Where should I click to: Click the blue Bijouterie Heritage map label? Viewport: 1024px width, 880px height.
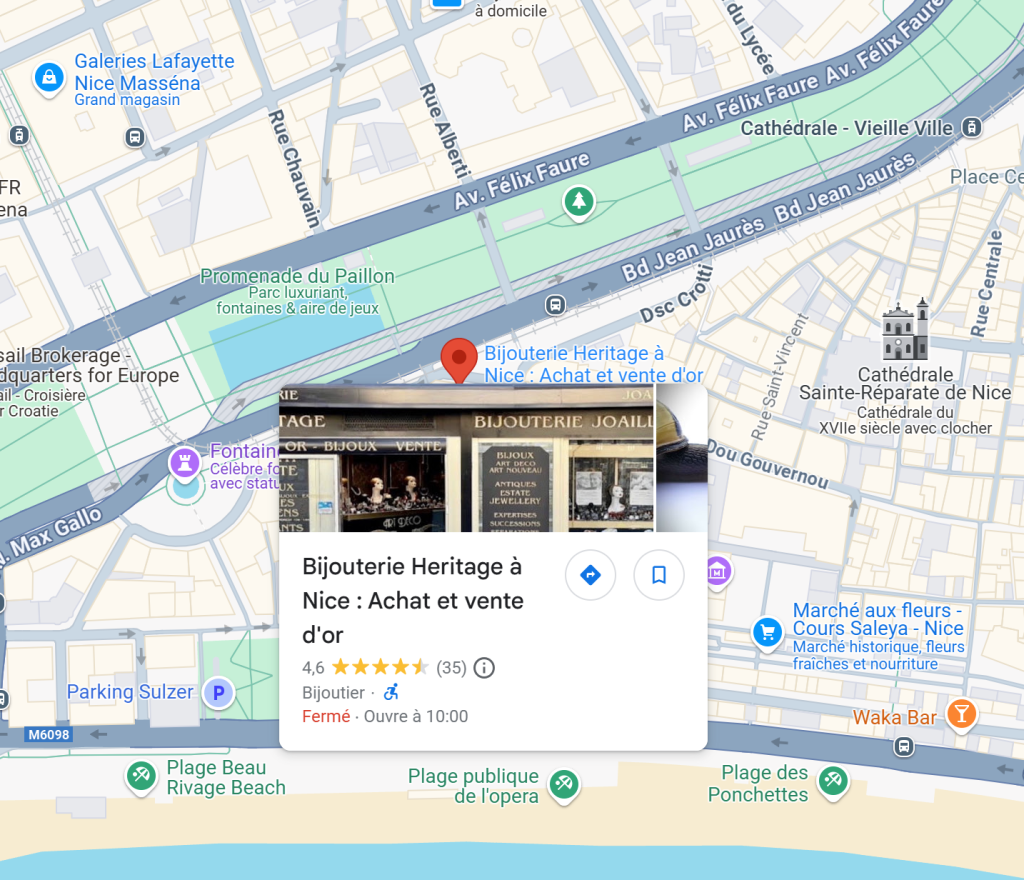click(x=593, y=364)
